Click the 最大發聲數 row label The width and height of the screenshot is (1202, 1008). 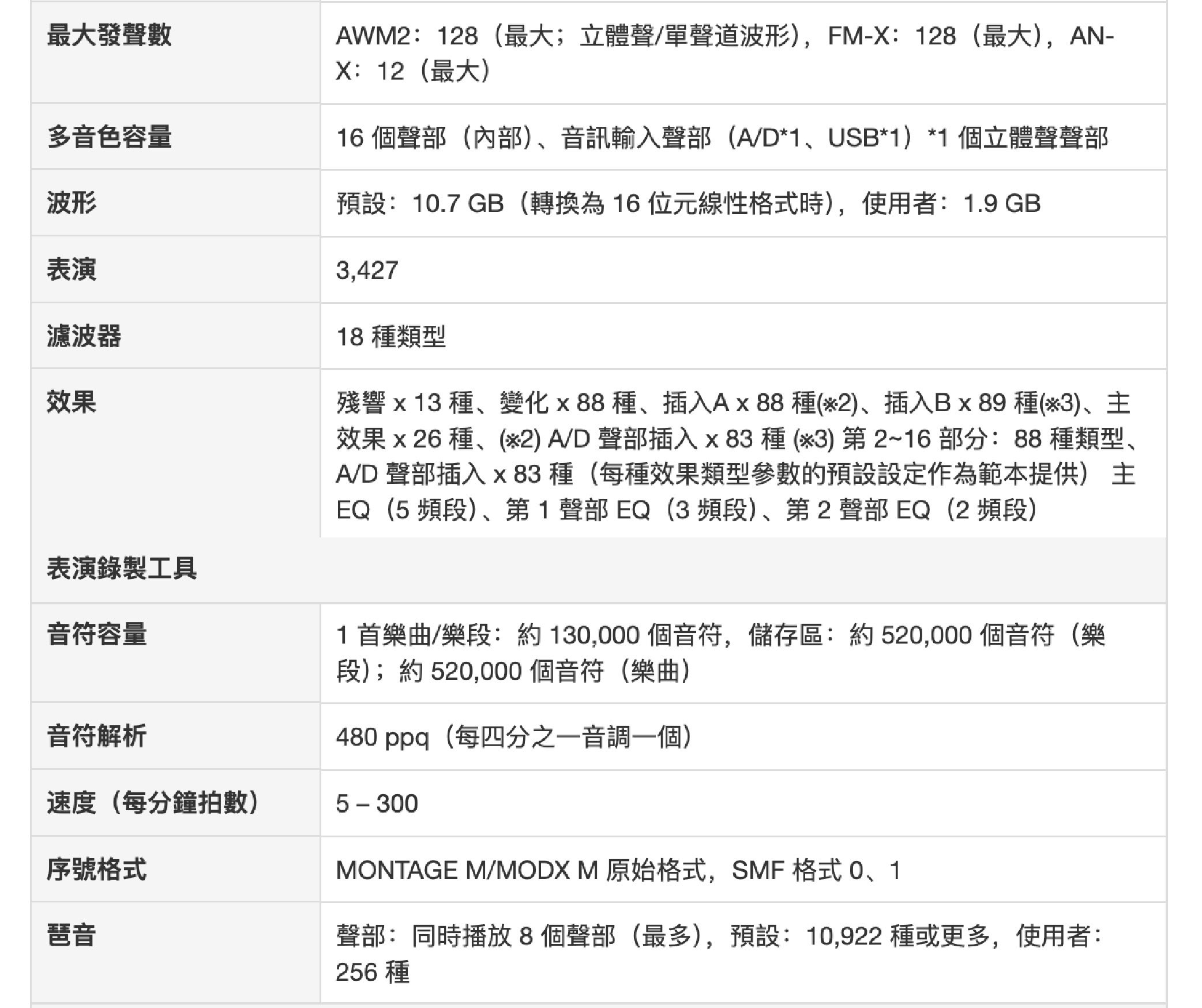pos(109,35)
